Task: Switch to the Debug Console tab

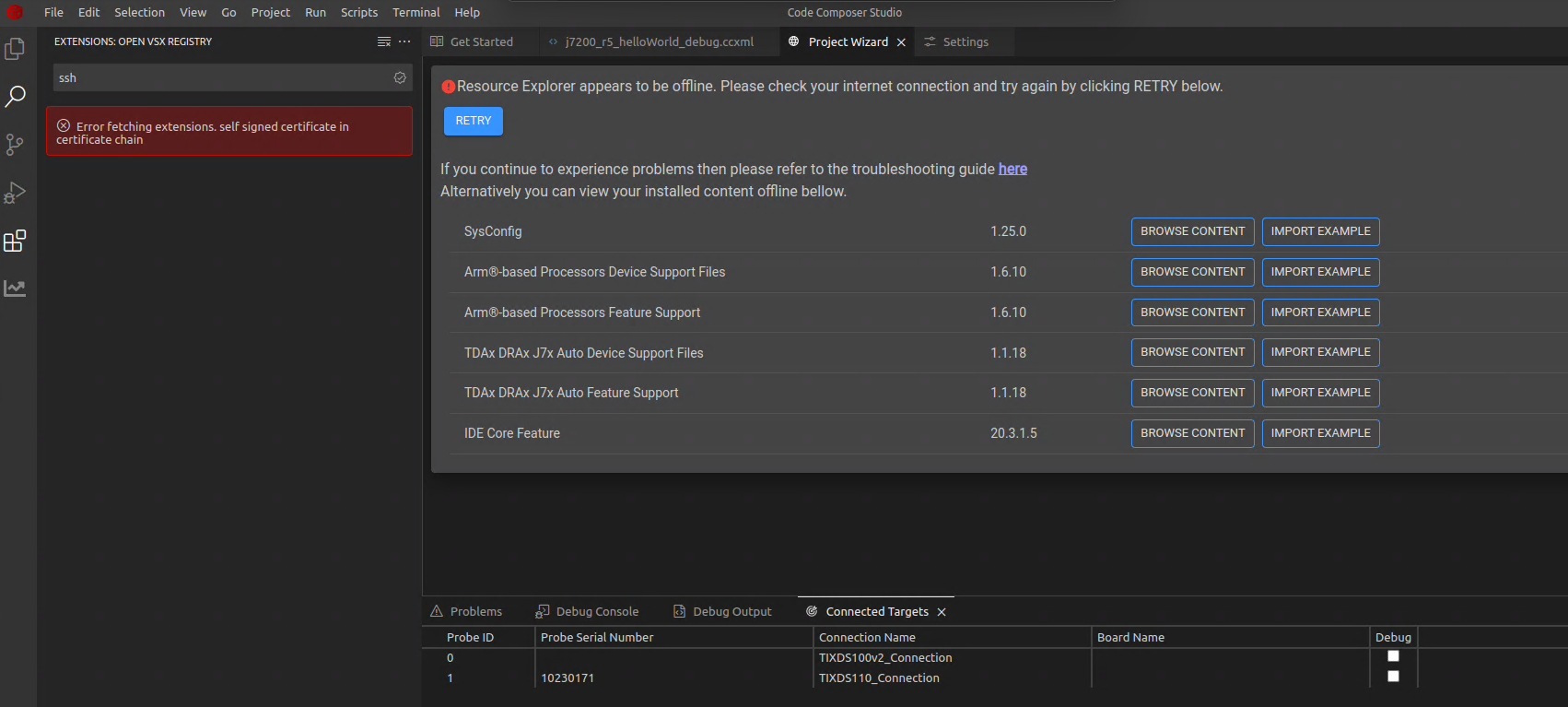Action: pos(587,612)
